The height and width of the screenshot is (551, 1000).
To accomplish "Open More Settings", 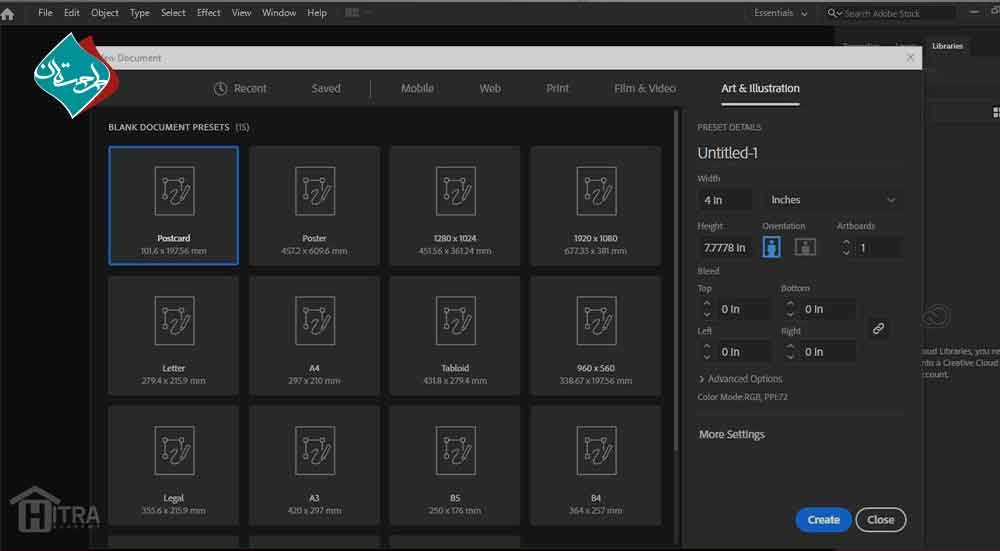I will point(732,434).
